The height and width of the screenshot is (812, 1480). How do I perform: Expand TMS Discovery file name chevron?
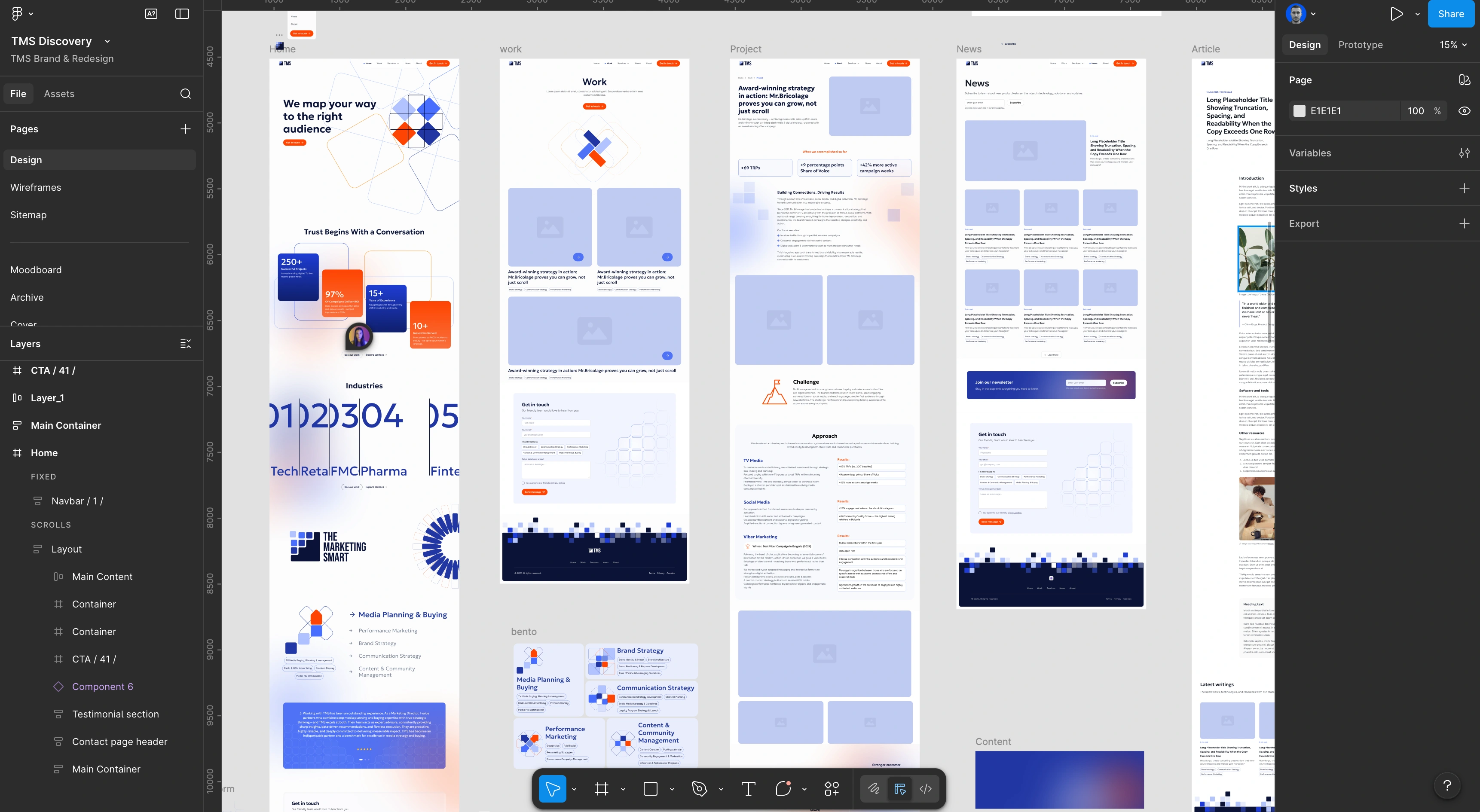point(107,41)
